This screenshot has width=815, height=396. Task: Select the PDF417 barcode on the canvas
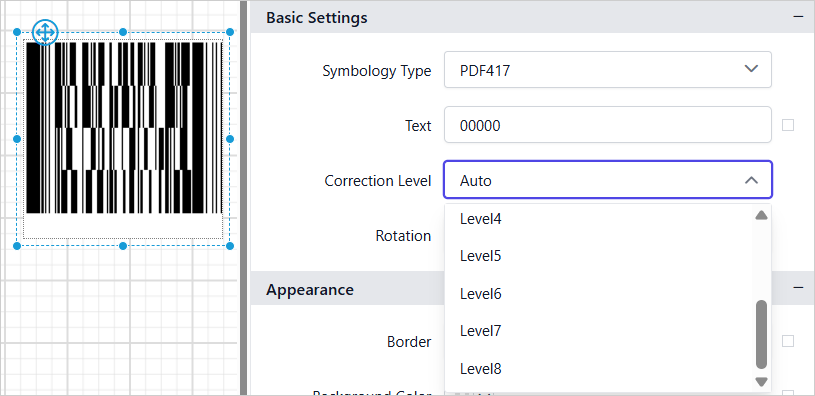pyautogui.click(x=123, y=128)
